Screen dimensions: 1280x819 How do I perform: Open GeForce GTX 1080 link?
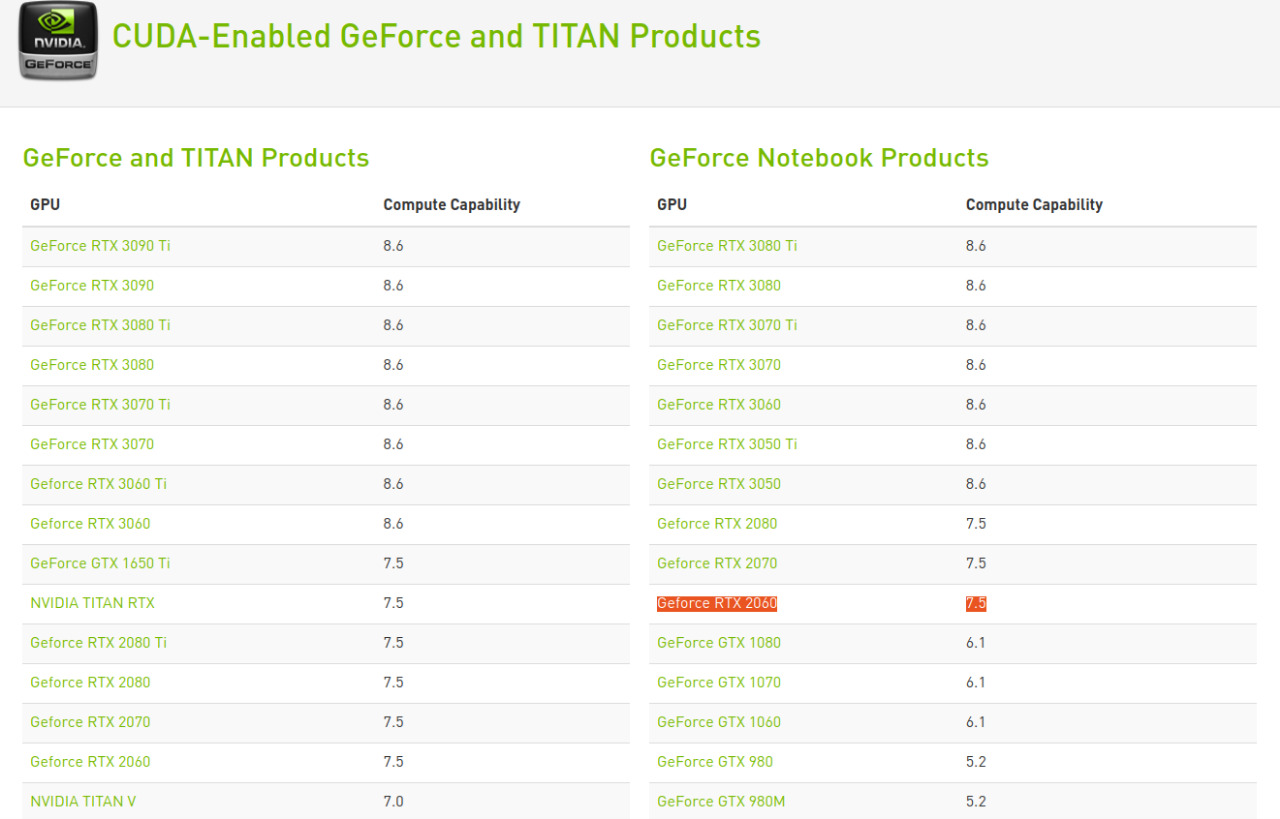(x=719, y=643)
